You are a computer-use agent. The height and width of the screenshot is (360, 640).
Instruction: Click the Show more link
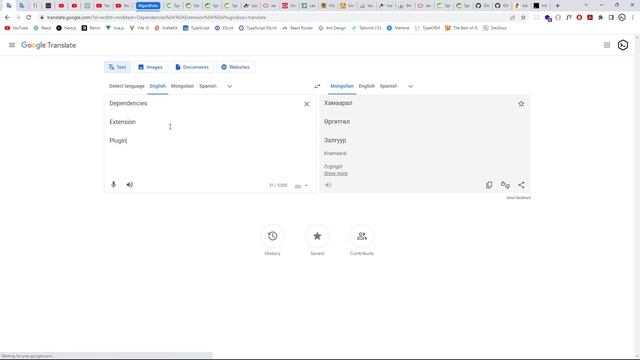click(336, 173)
